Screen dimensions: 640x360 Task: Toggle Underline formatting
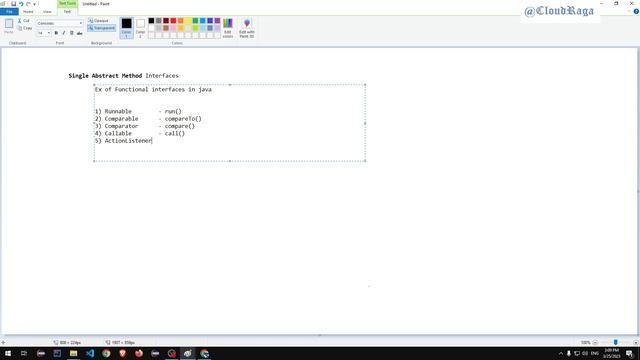pyautogui.click(x=71, y=33)
